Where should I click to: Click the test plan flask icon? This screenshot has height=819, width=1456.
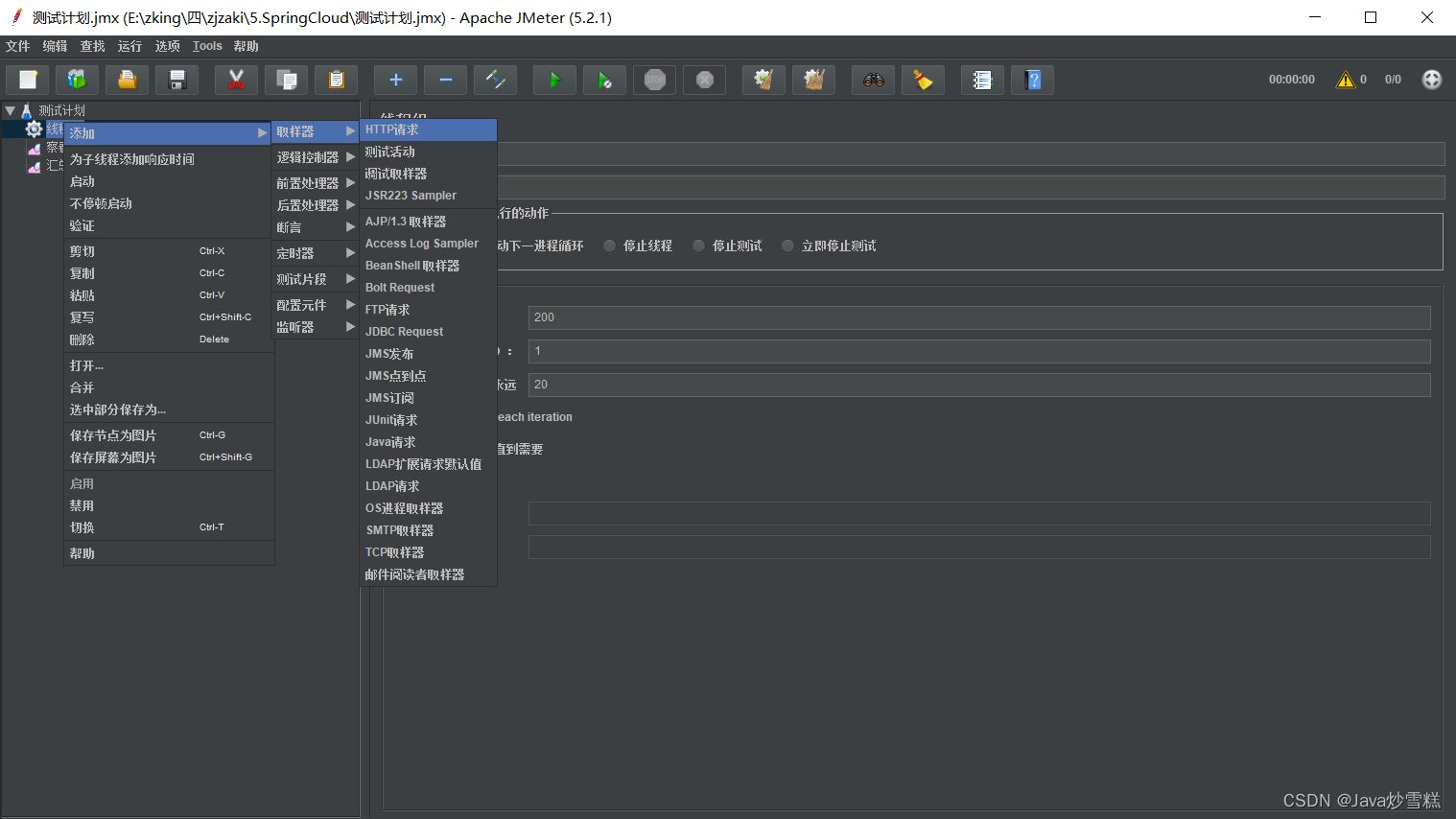tap(27, 111)
